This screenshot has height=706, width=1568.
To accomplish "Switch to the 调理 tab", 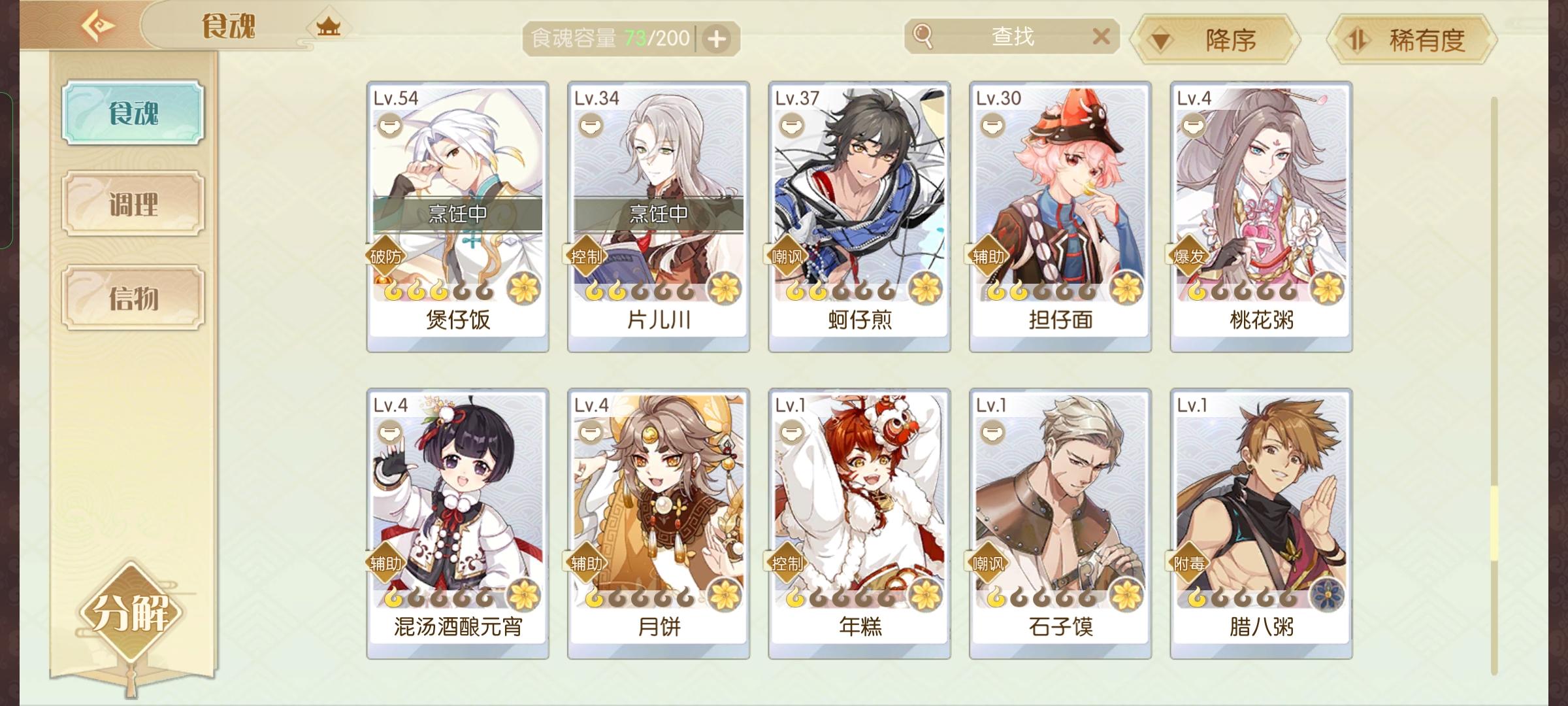I will [x=133, y=204].
